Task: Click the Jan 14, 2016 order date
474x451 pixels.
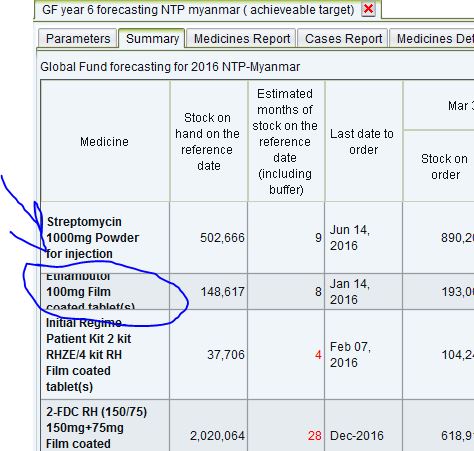Action: coord(350,292)
